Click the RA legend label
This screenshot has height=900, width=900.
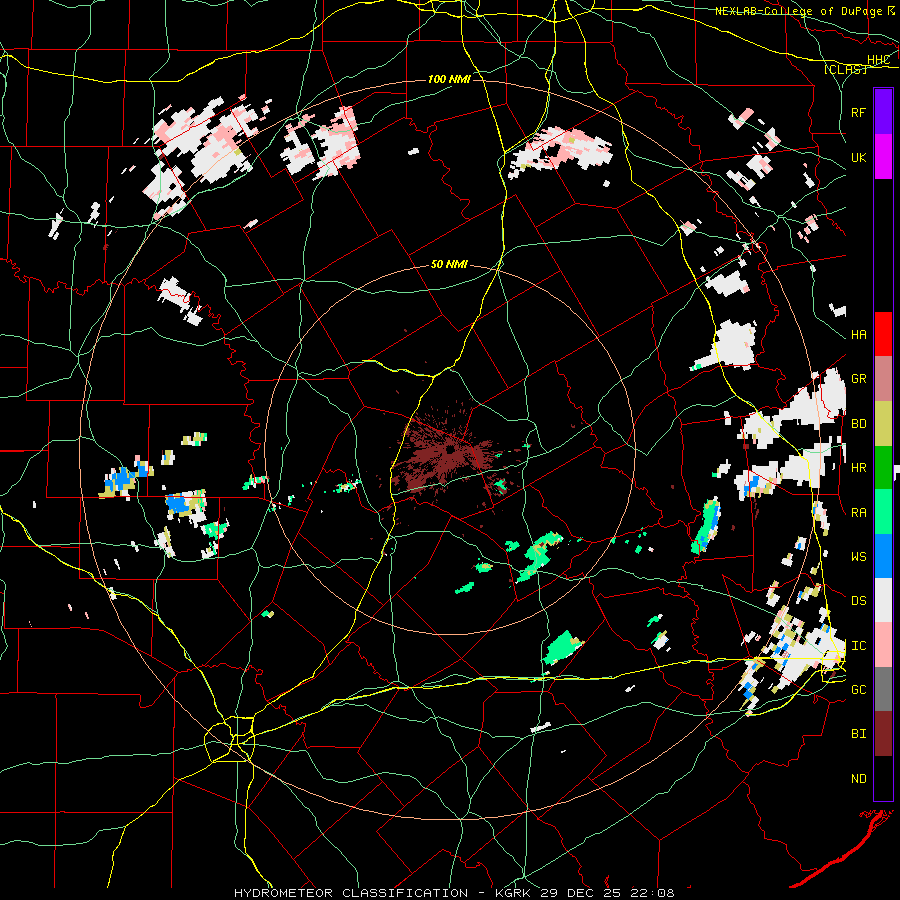coord(859,512)
